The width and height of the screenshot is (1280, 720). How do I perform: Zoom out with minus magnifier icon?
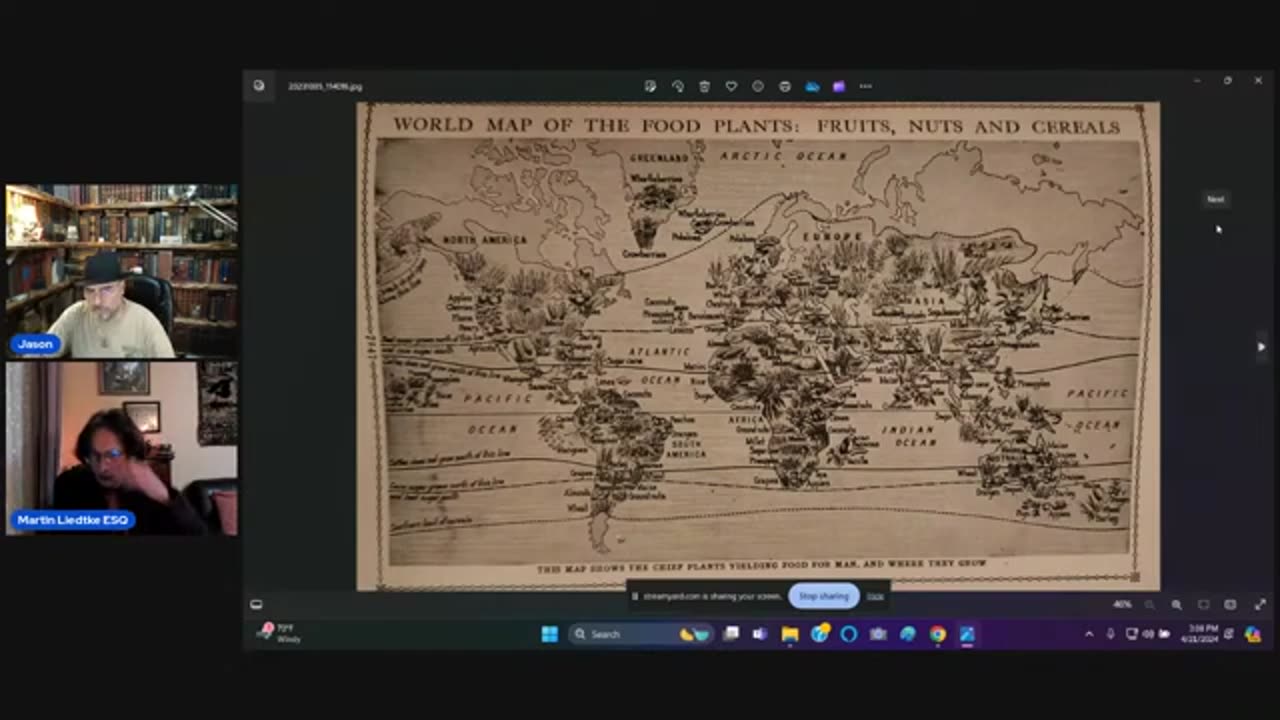pos(1149,604)
